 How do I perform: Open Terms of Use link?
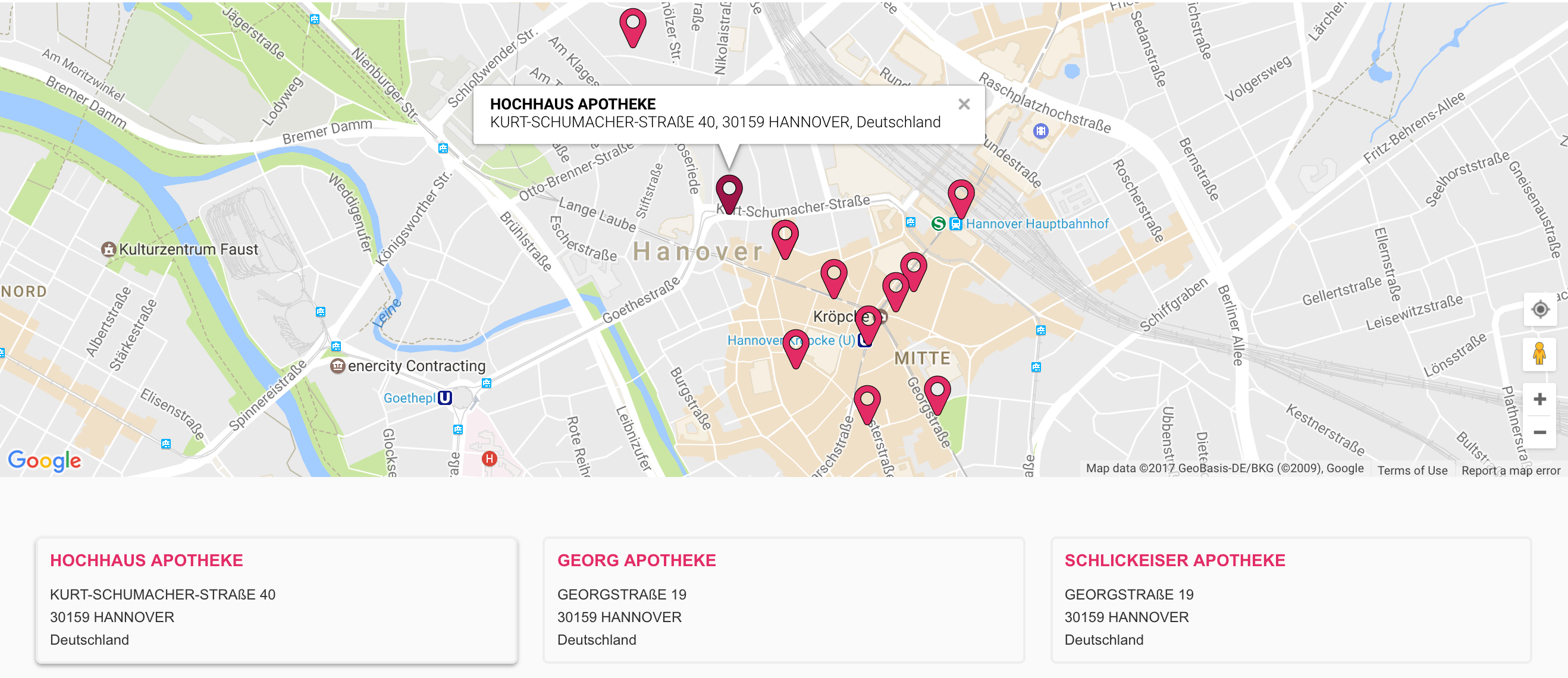[x=1412, y=470]
